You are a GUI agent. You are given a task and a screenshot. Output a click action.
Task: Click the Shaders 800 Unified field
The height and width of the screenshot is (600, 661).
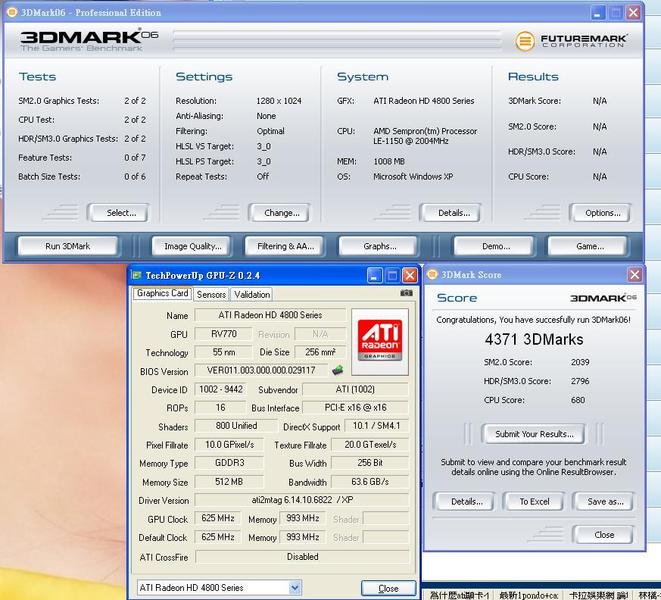pyautogui.click(x=236, y=426)
